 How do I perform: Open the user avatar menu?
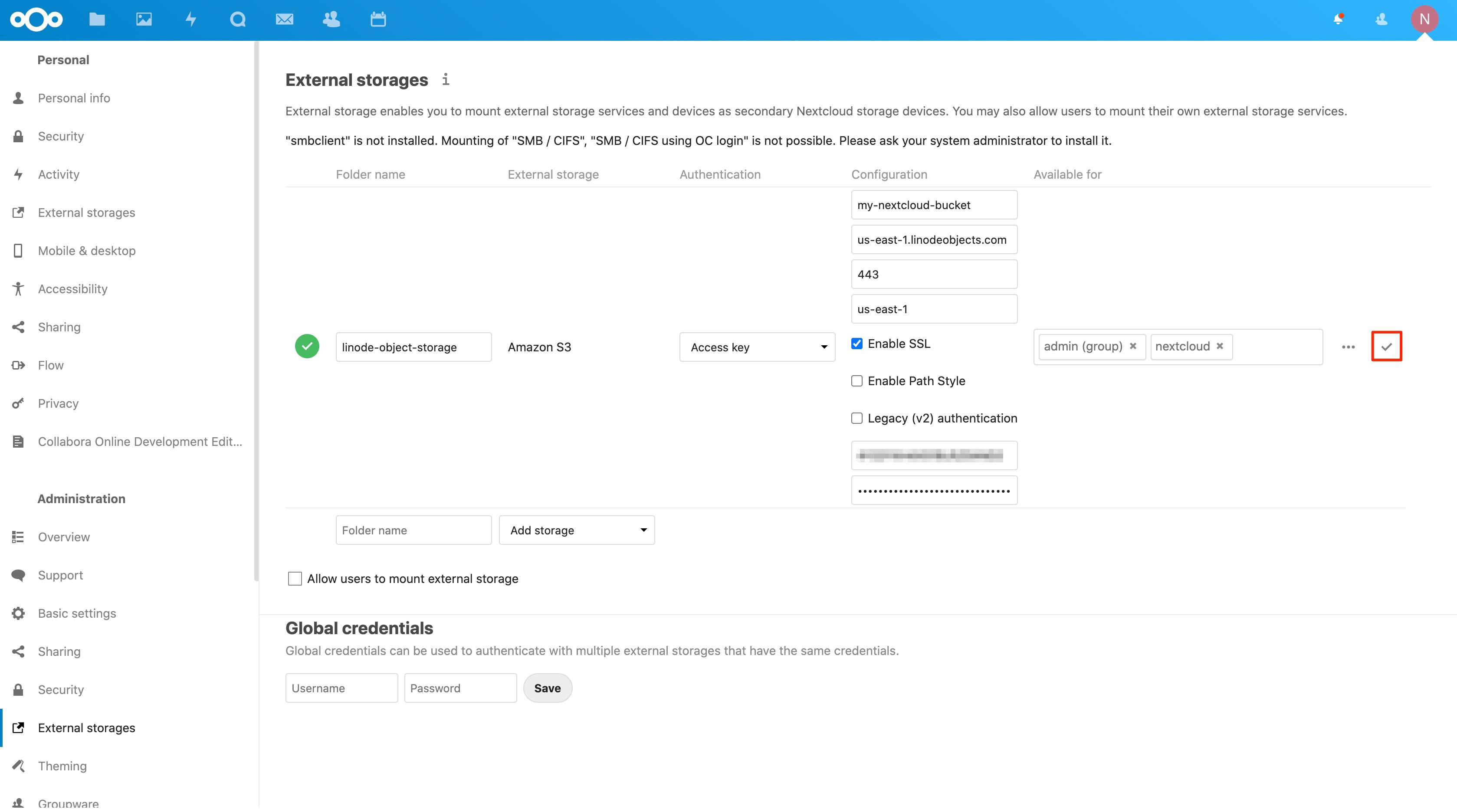coord(1425,19)
